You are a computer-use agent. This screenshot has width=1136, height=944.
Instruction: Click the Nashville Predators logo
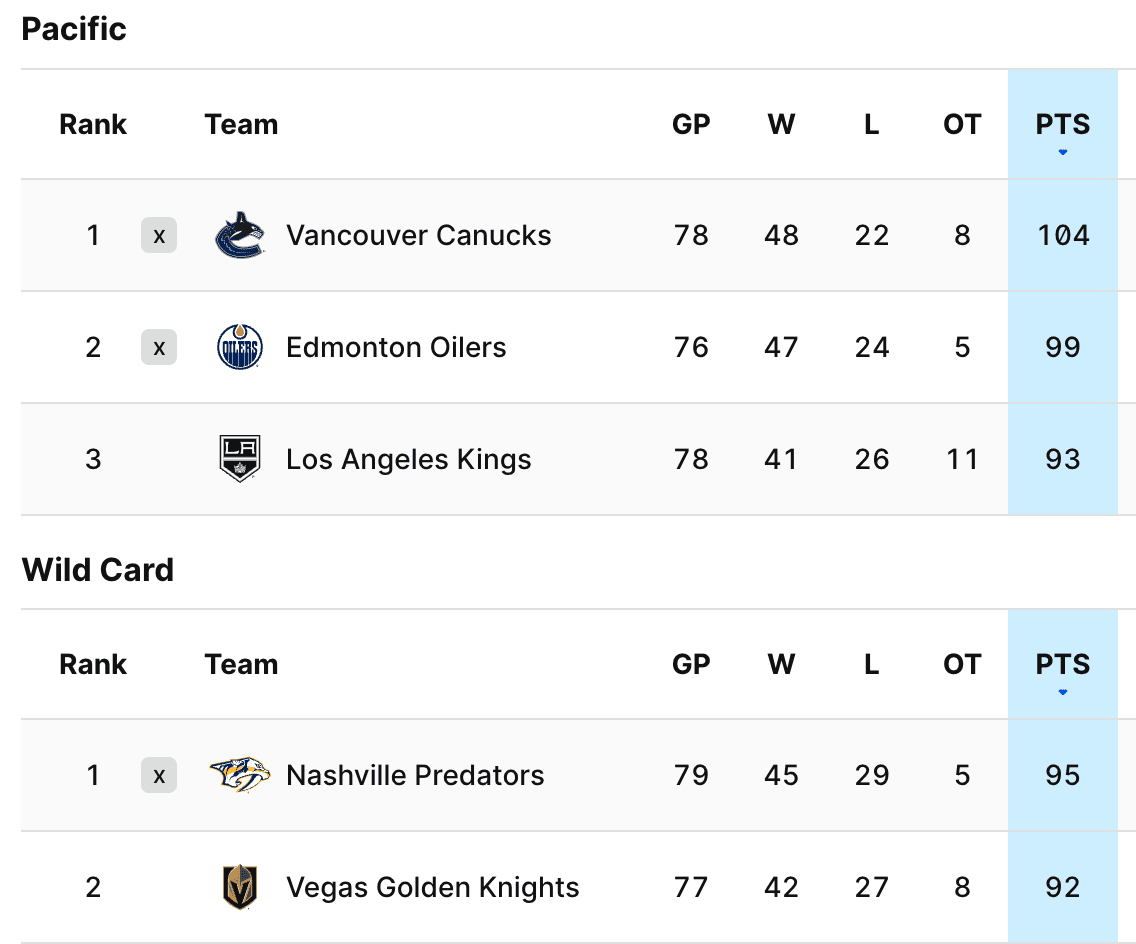click(x=240, y=775)
